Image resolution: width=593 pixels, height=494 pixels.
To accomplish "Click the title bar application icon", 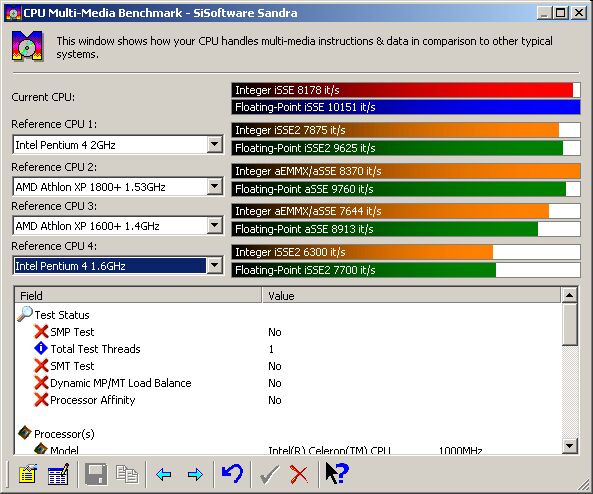I will tap(13, 13).
